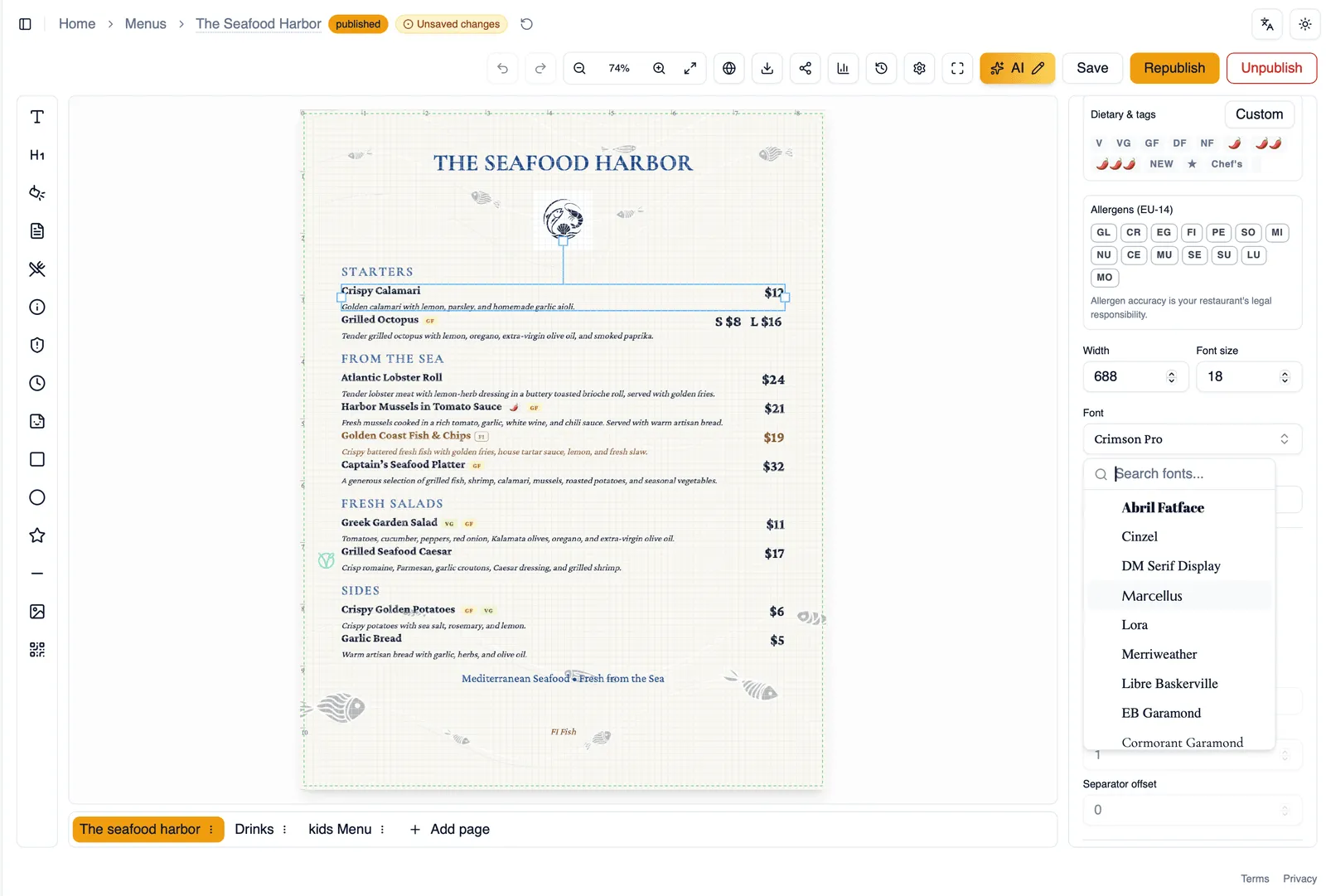The image size is (1326, 896).
Task: Click the Republish button
Action: (x=1174, y=68)
